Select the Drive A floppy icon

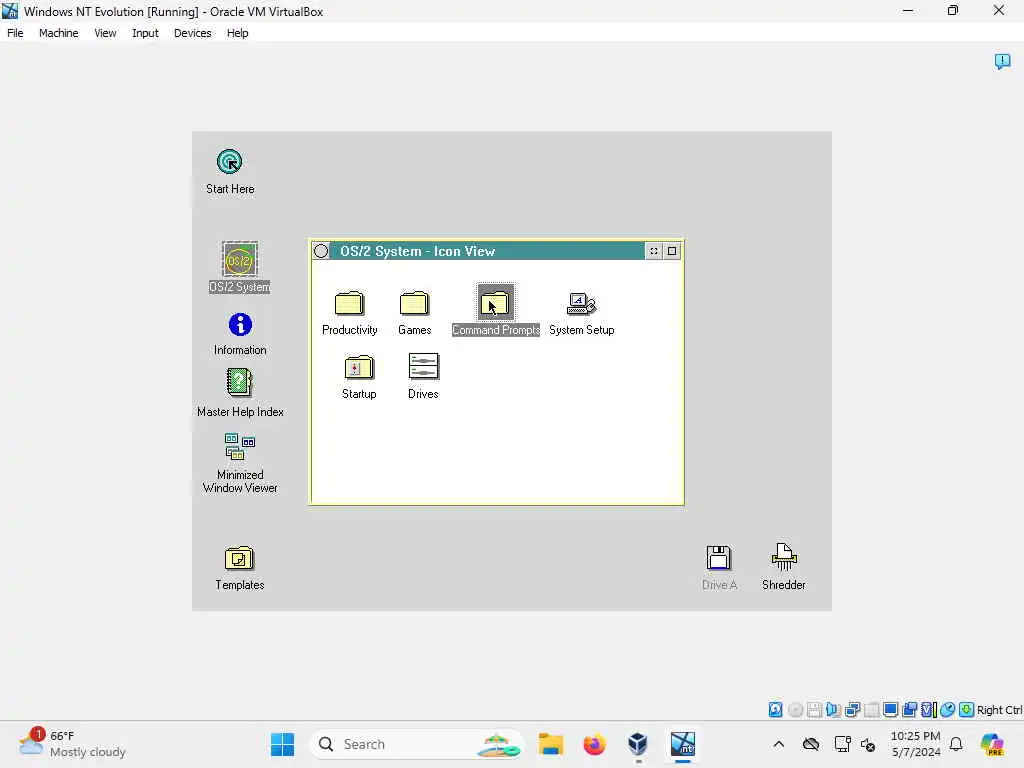(718, 558)
